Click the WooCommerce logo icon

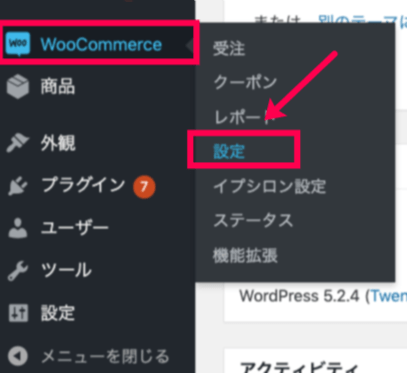(18, 44)
